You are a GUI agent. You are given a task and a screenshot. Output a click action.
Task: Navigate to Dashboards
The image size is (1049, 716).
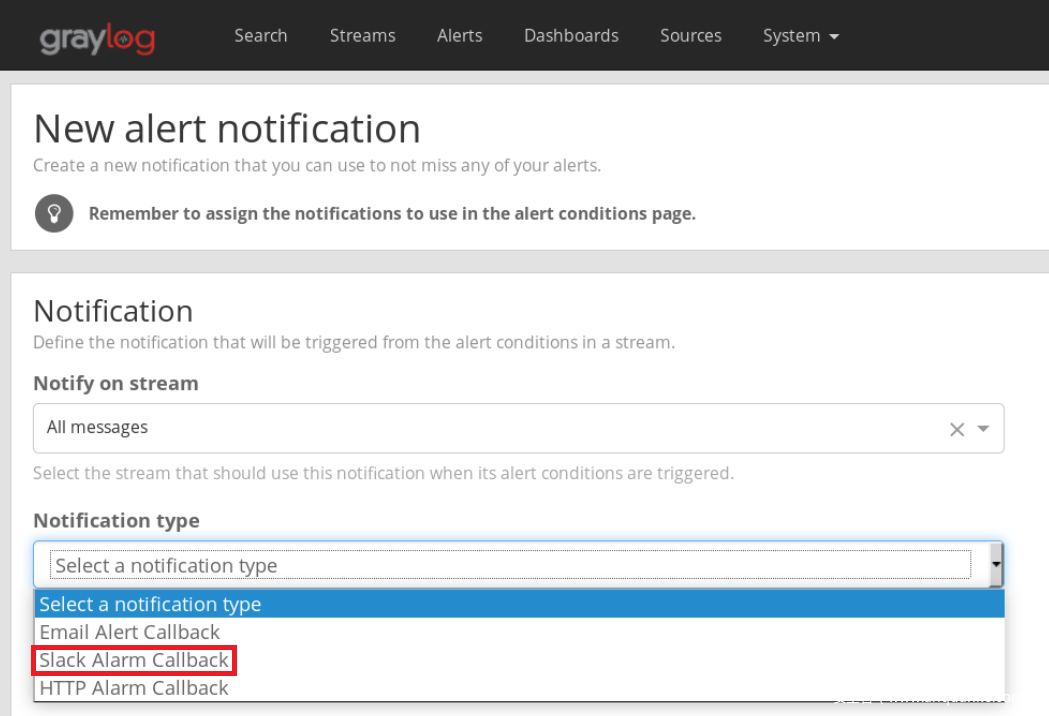click(571, 35)
